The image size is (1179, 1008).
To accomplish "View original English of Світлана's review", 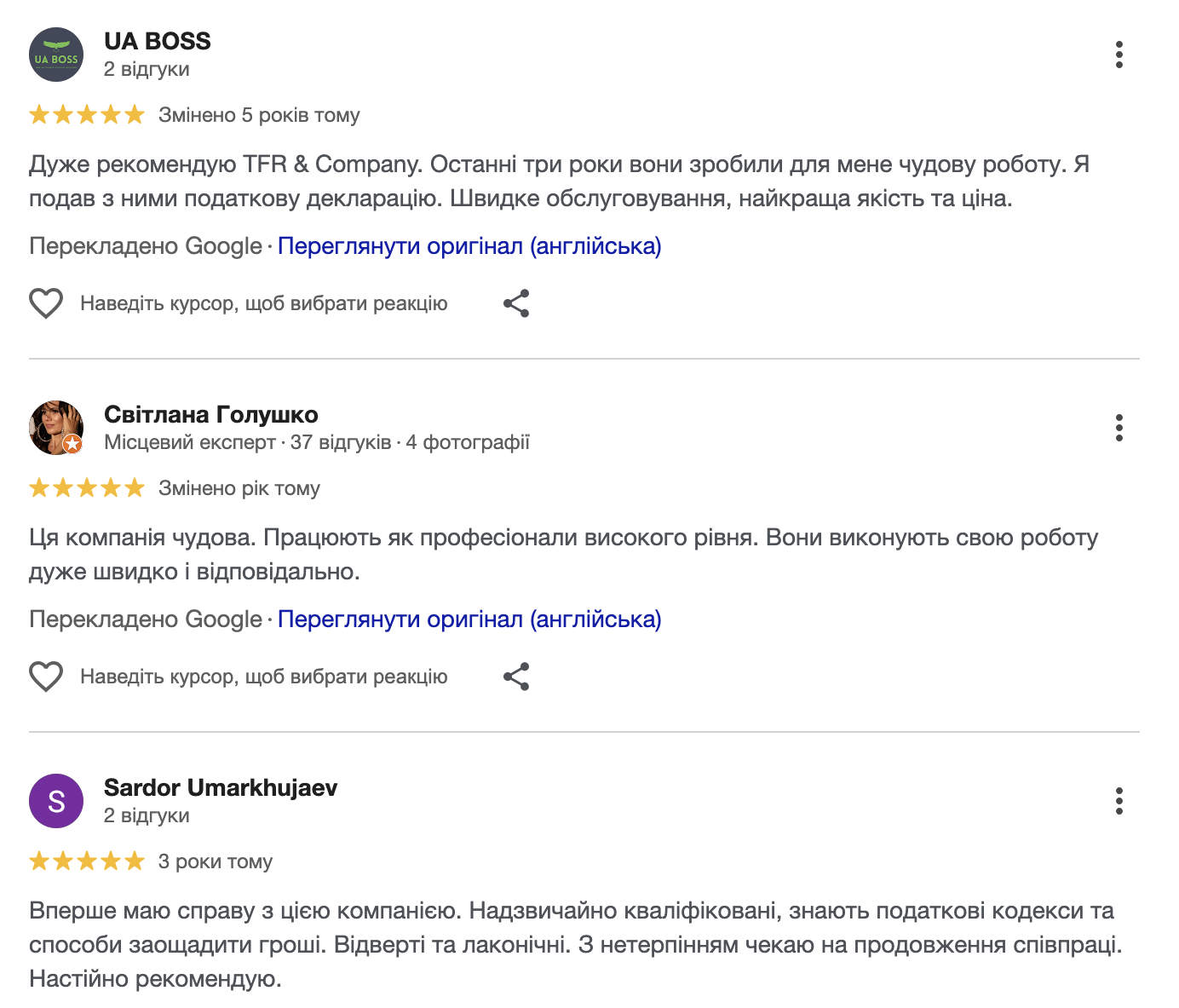I will click(x=469, y=619).
